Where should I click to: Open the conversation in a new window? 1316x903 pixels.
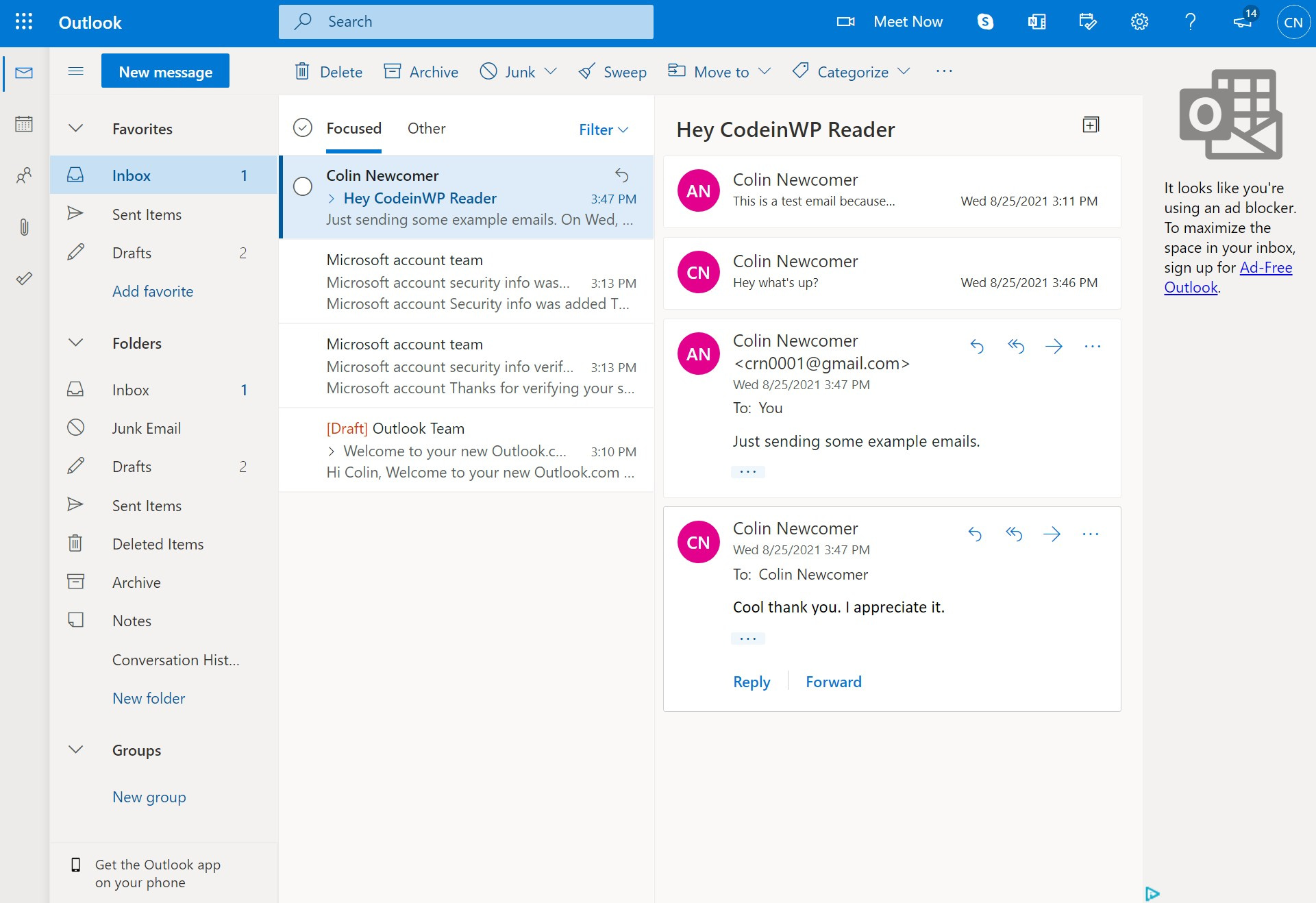pos(1091,125)
